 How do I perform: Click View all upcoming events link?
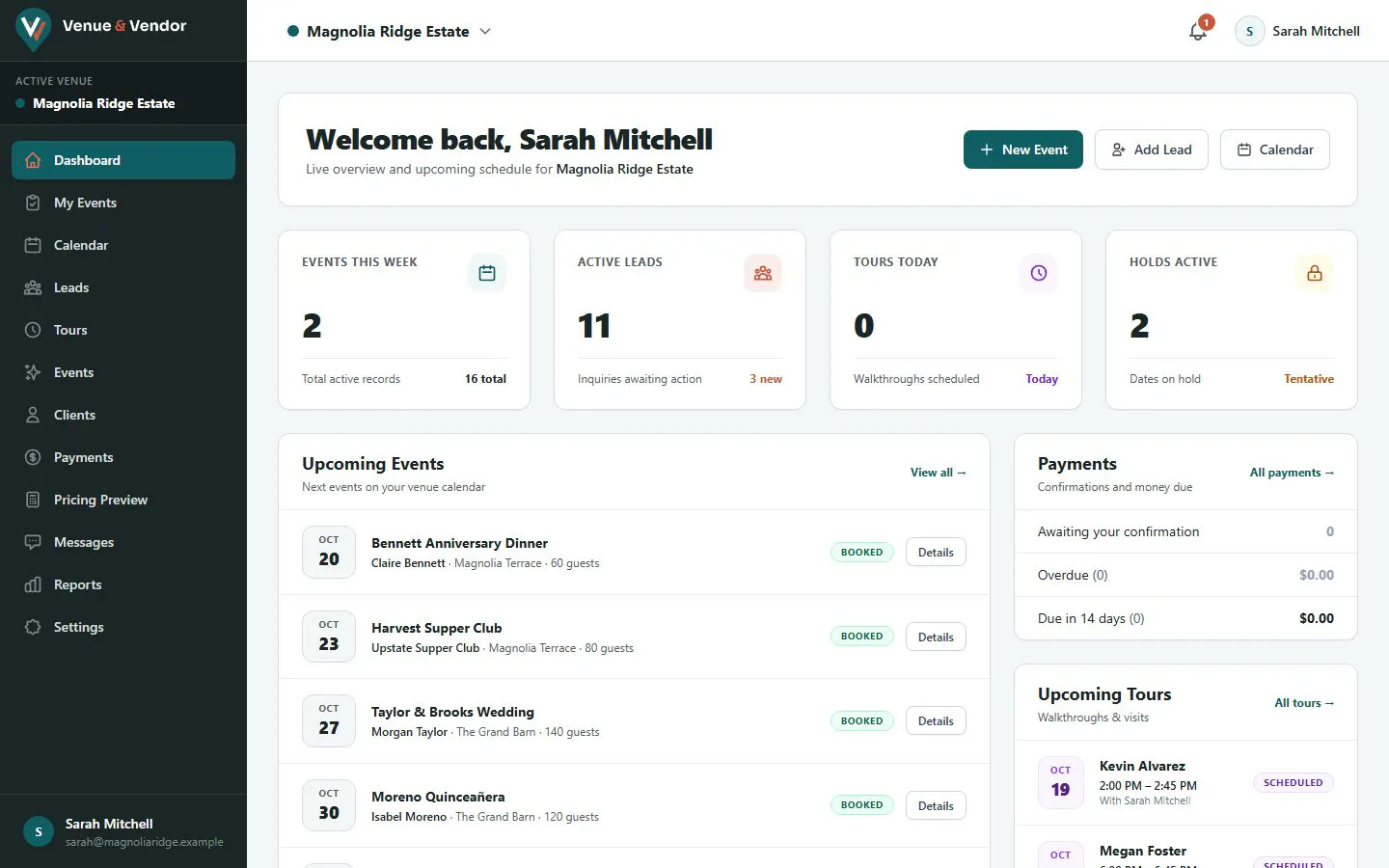click(939, 473)
